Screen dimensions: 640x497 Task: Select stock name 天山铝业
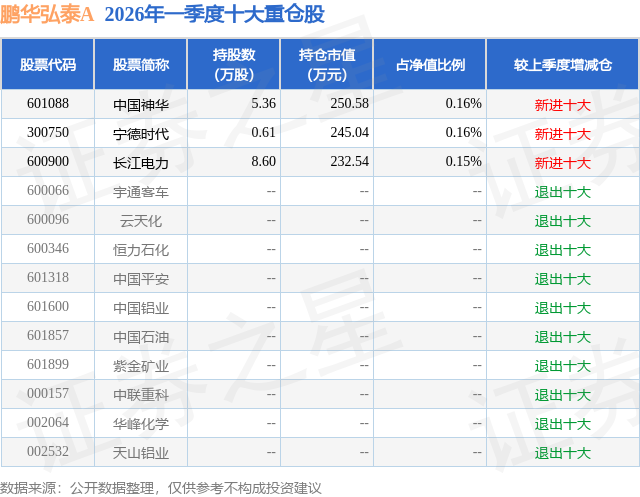point(141,453)
